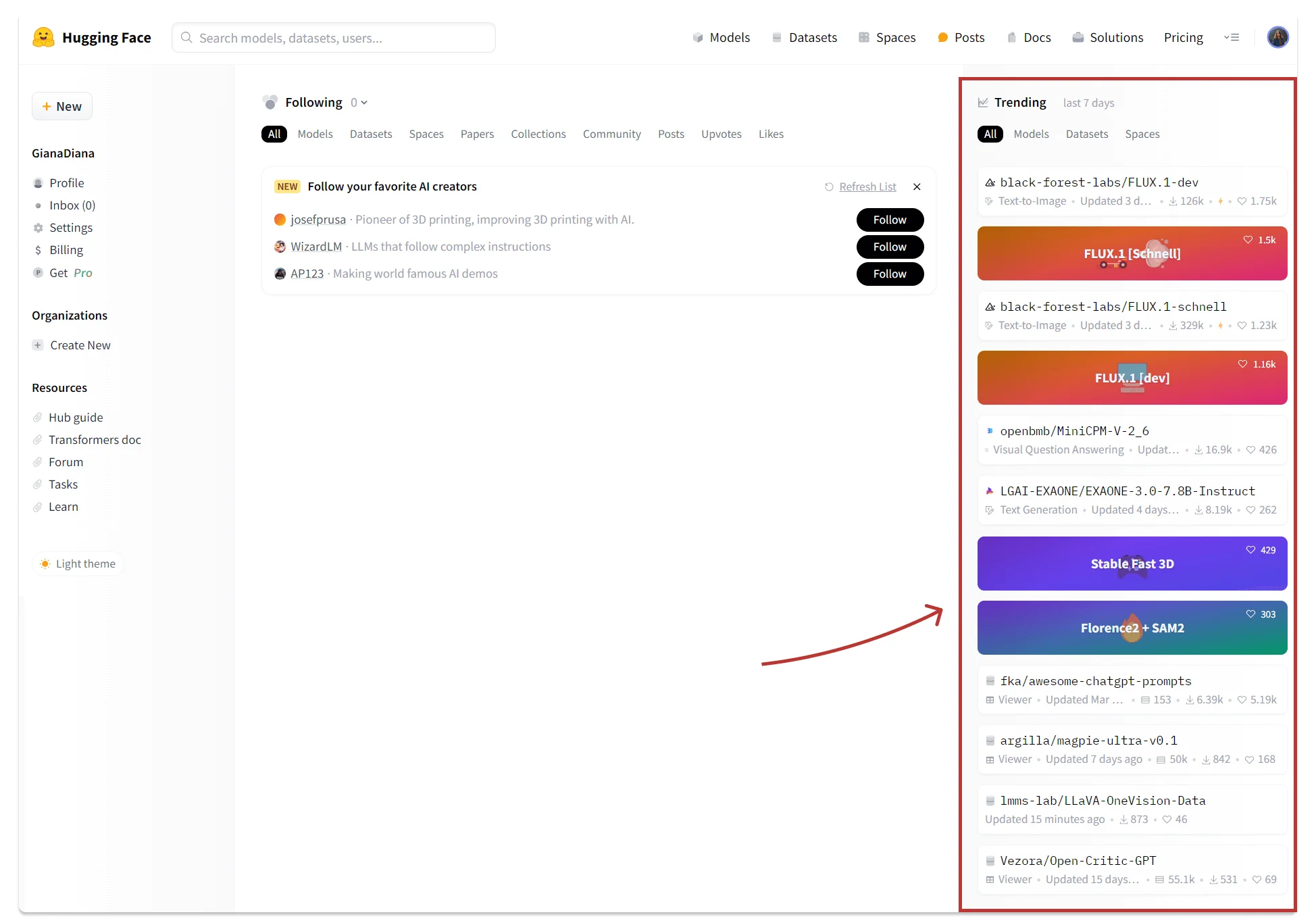Click the heart icon on the Stable Fast 3D card

[x=1250, y=550]
